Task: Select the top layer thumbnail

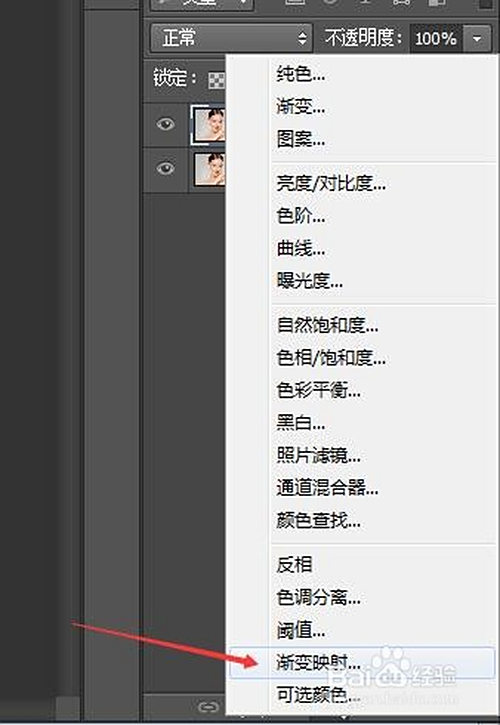Action: point(209,124)
